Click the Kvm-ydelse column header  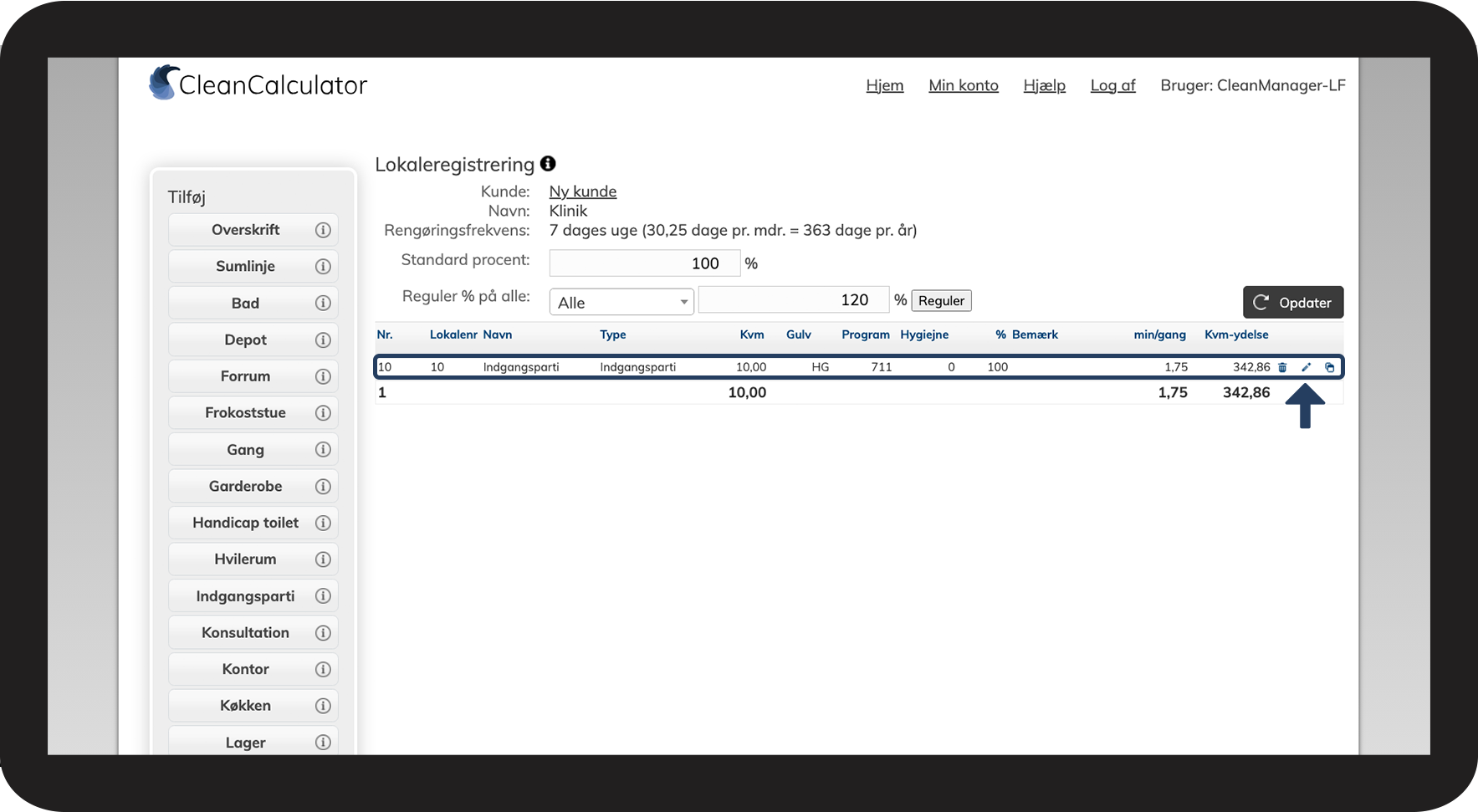tap(1236, 335)
